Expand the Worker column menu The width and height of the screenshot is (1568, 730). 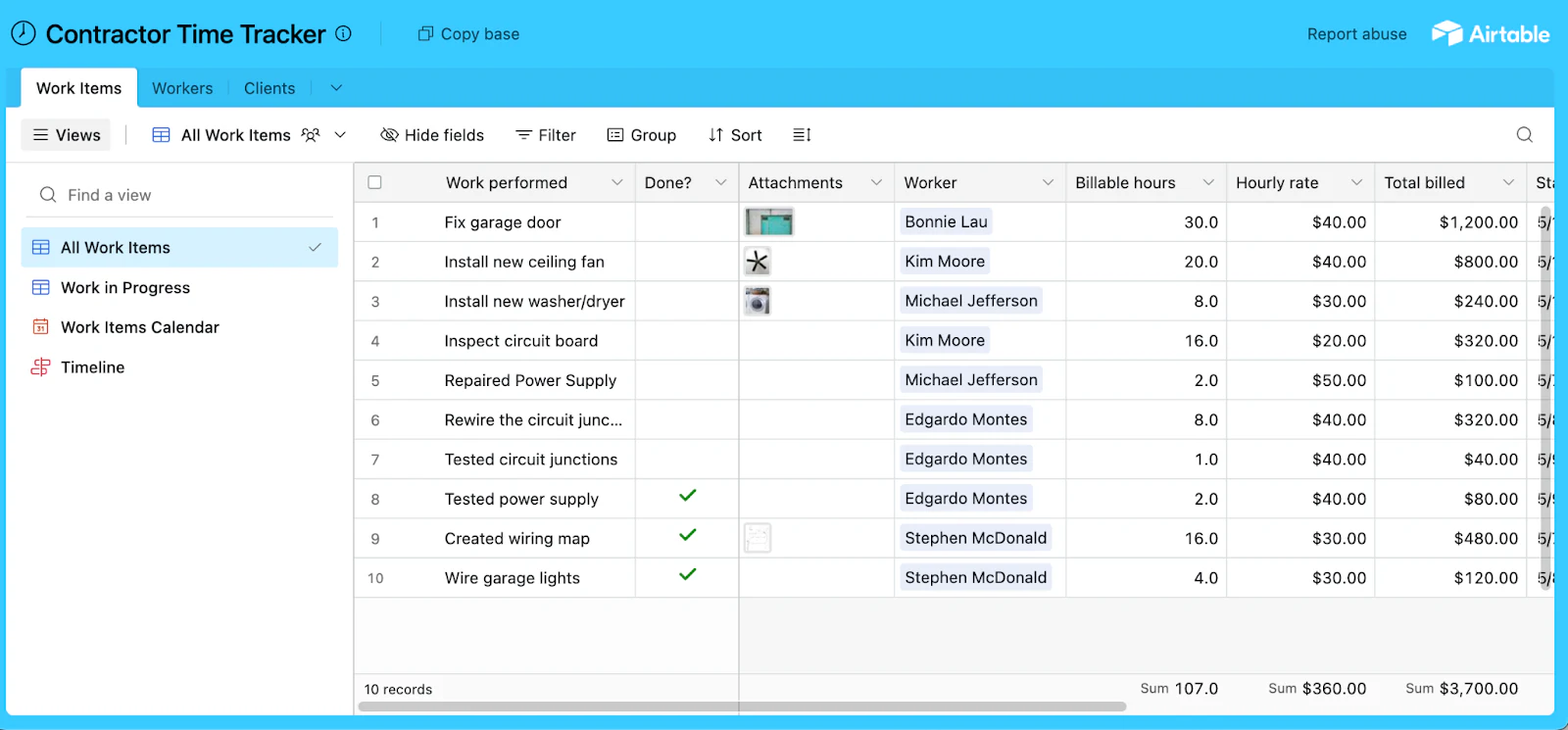(x=1048, y=182)
